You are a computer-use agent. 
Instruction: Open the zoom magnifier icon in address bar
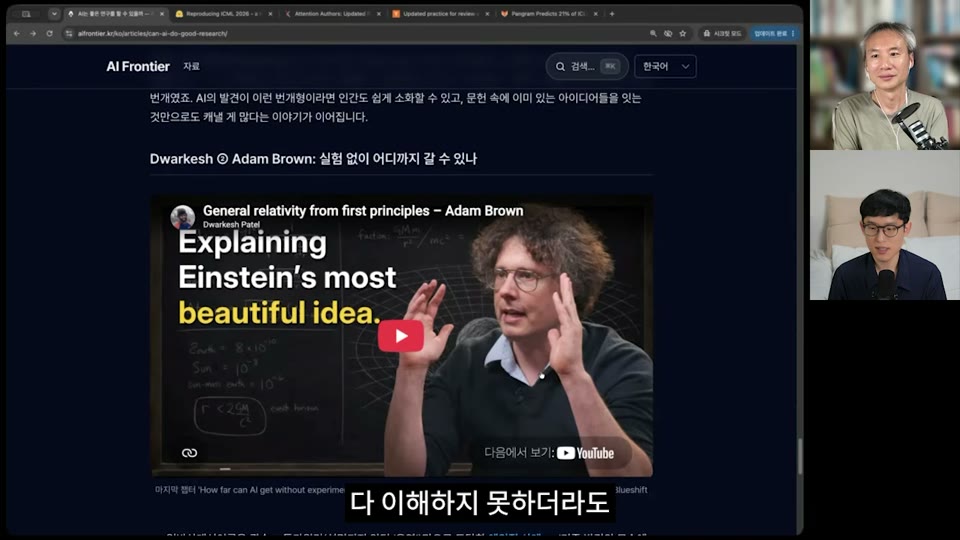coord(653,34)
